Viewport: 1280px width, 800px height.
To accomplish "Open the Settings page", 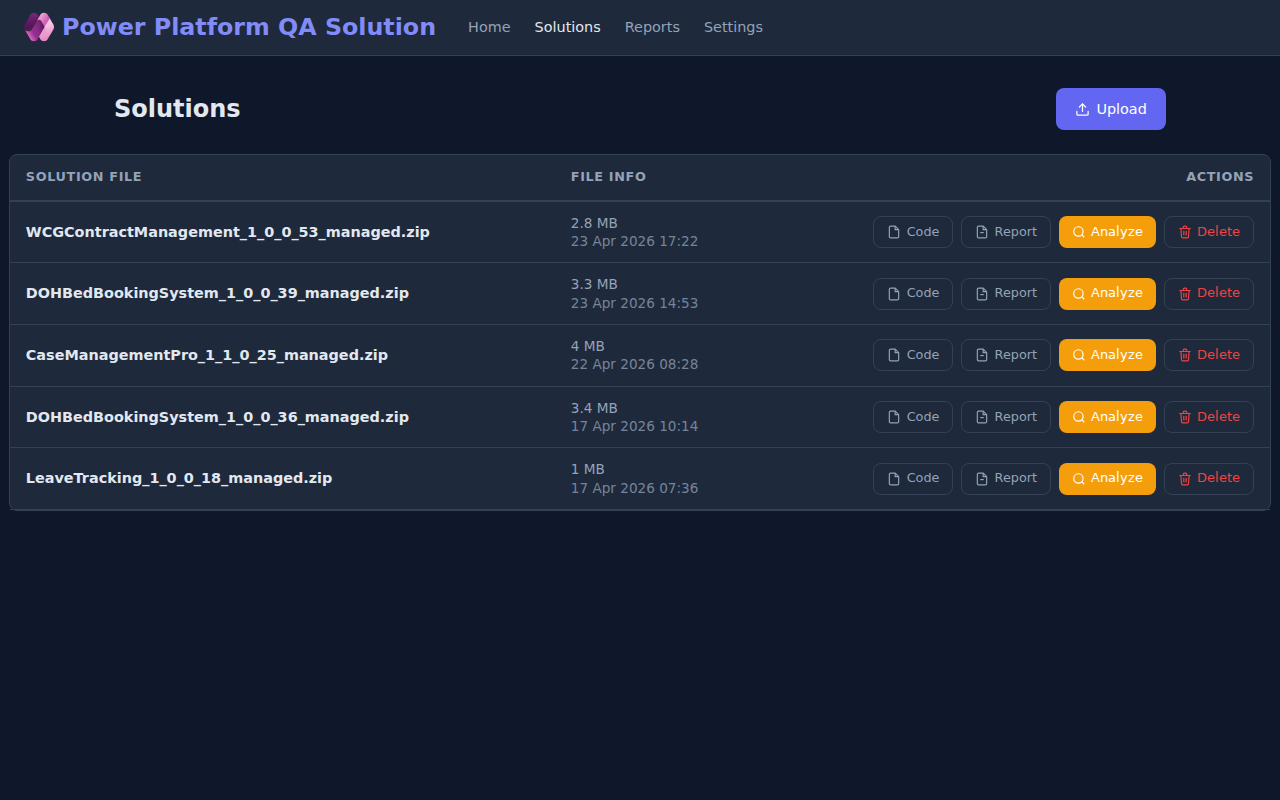I will [x=733, y=27].
